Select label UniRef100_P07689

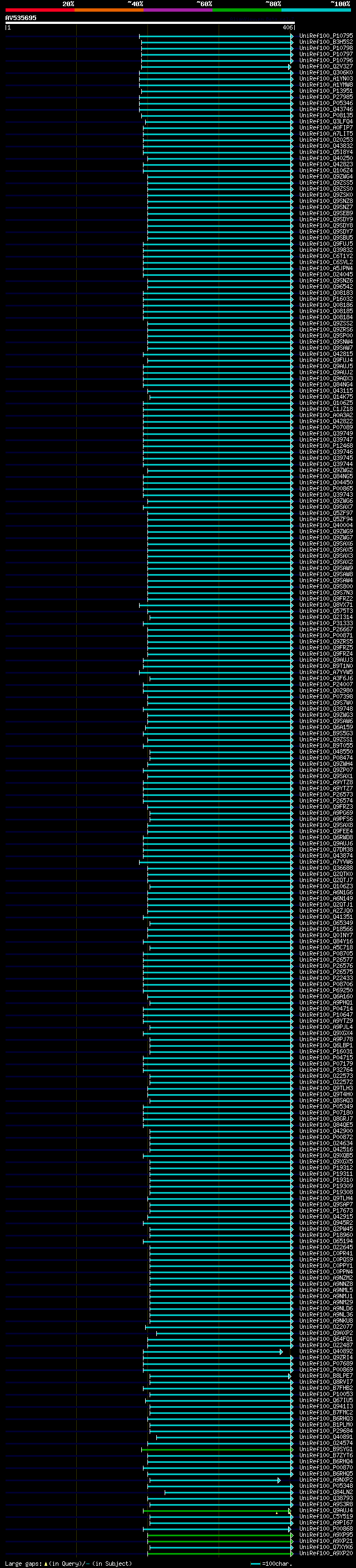point(325,1363)
